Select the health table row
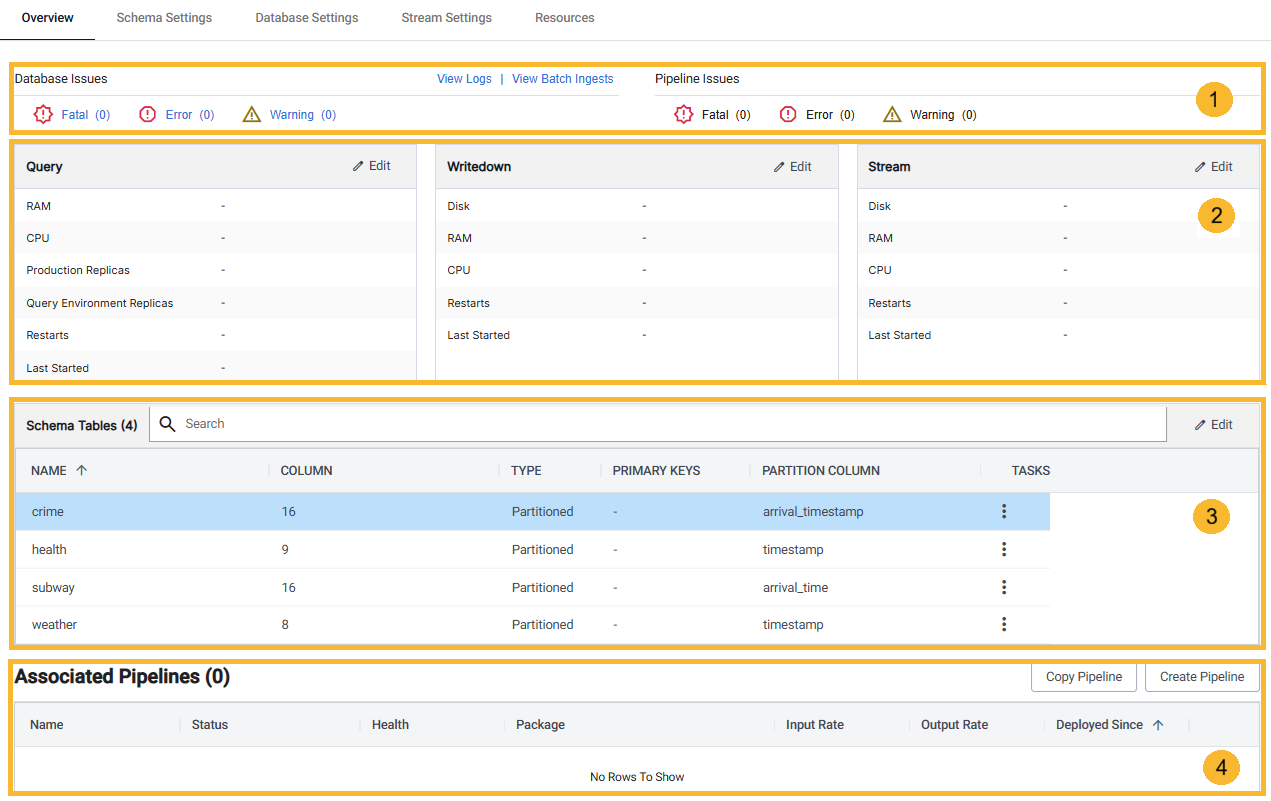Screen dimensions: 1271x801 click(x=532, y=549)
